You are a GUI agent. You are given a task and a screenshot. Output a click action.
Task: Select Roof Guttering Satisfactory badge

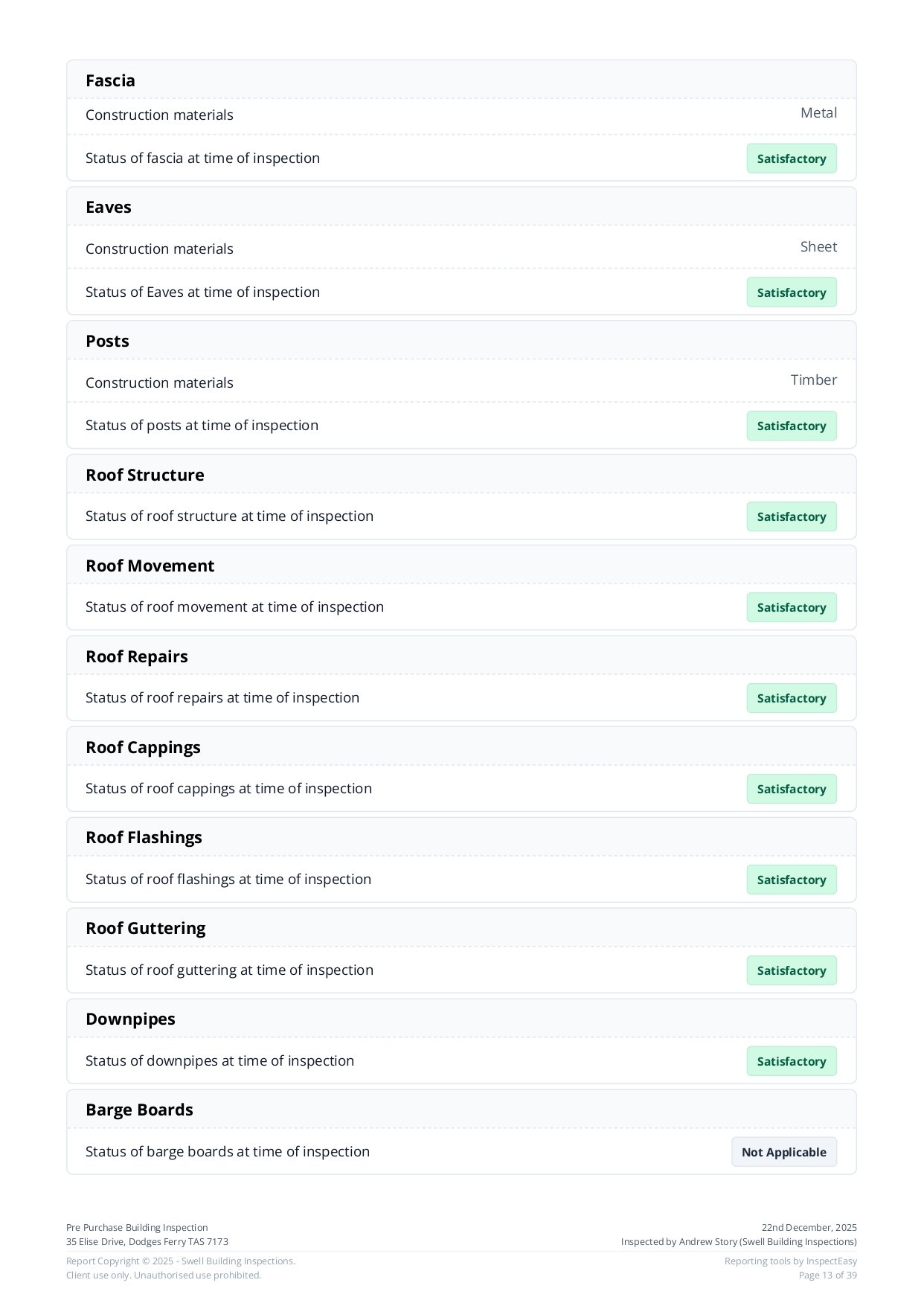pyautogui.click(x=791, y=970)
